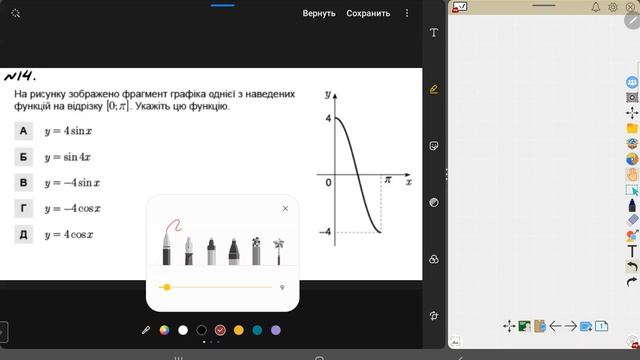Open the page number 1 indicator
The height and width of the screenshot is (360, 640).
[601, 326]
